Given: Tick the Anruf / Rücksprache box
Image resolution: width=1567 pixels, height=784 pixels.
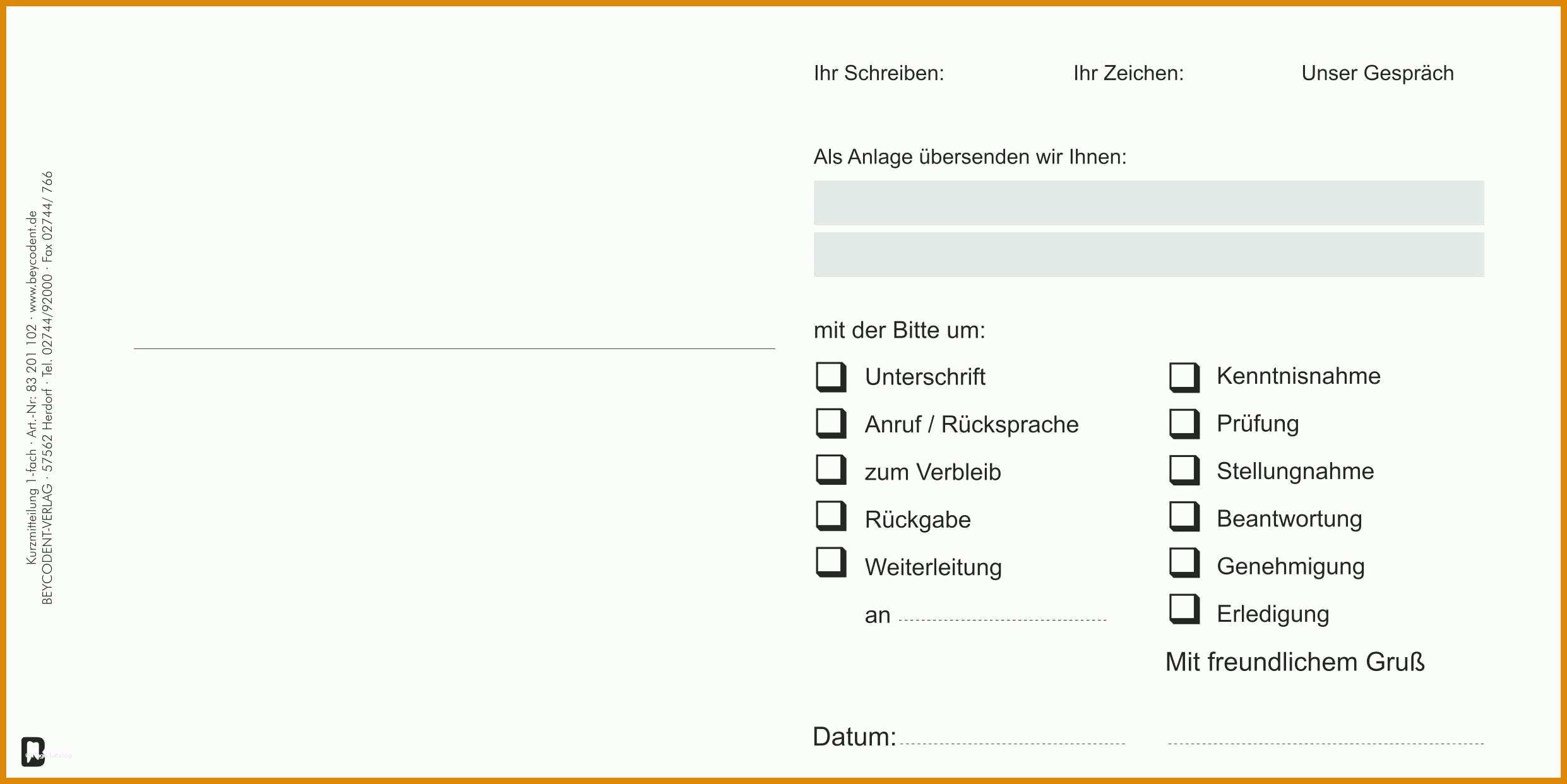Looking at the screenshot, I should [831, 423].
